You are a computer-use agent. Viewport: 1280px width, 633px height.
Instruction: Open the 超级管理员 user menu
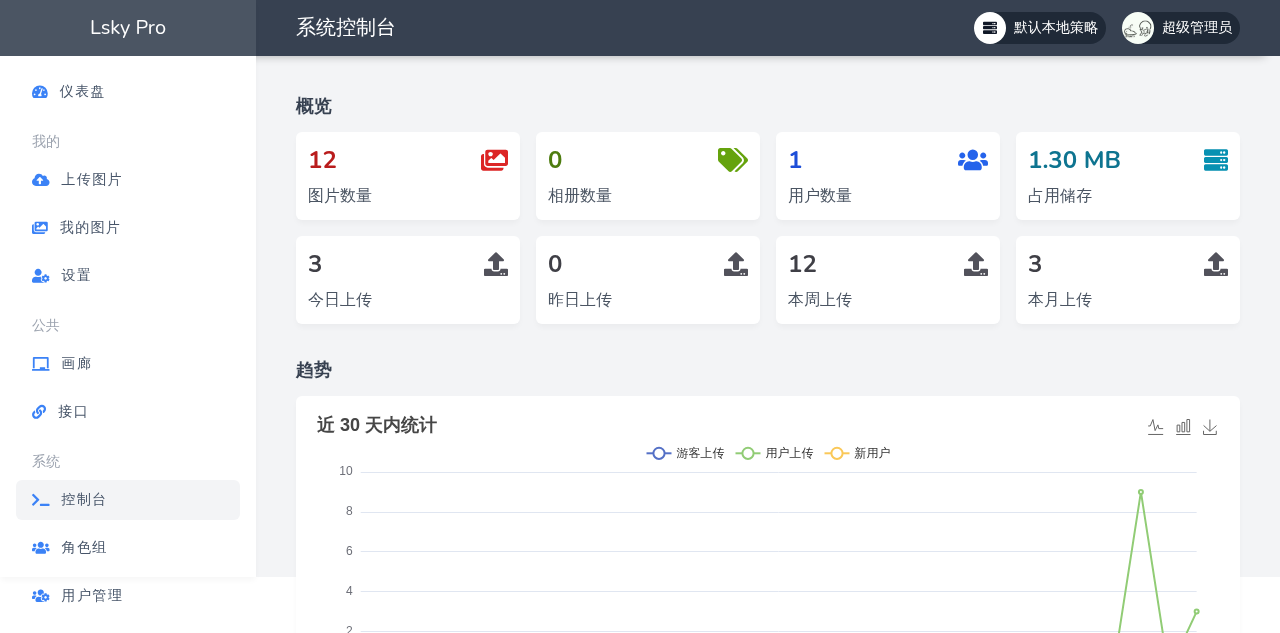tap(1181, 28)
